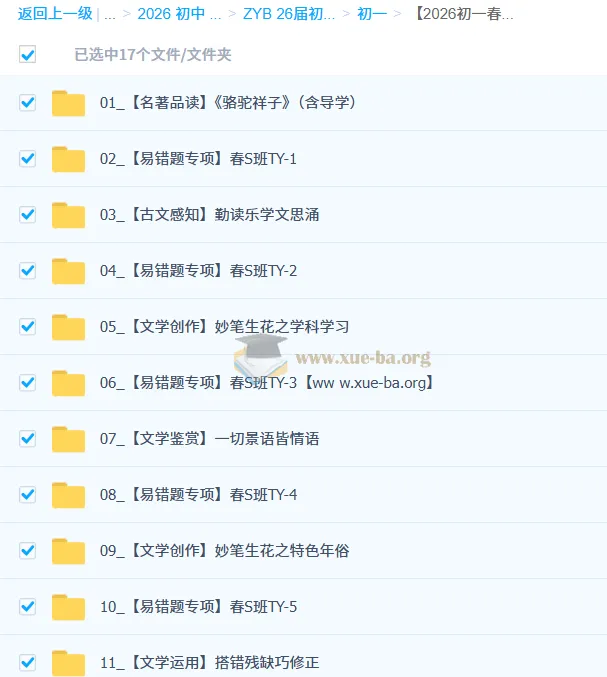Open the folder icon for 05_ 妙笔生花之学科学习
The height and width of the screenshot is (677, 607).
[68, 327]
